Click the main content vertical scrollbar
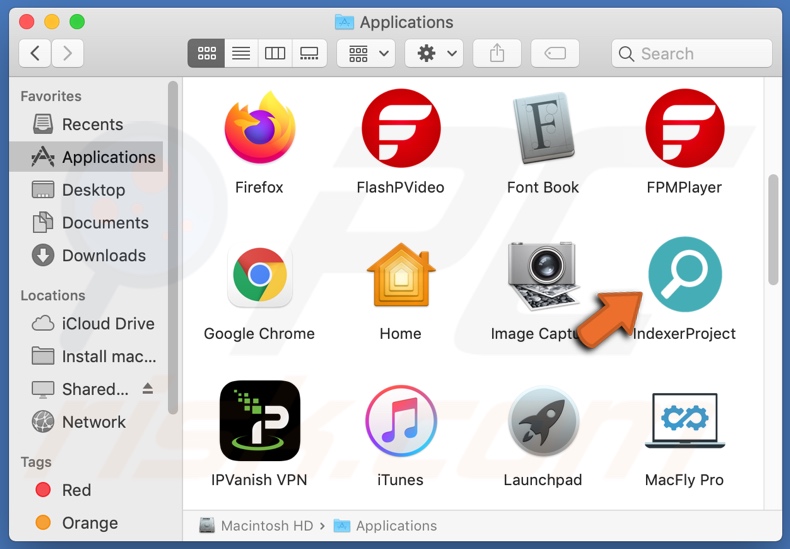The width and height of the screenshot is (790, 549). (773, 230)
